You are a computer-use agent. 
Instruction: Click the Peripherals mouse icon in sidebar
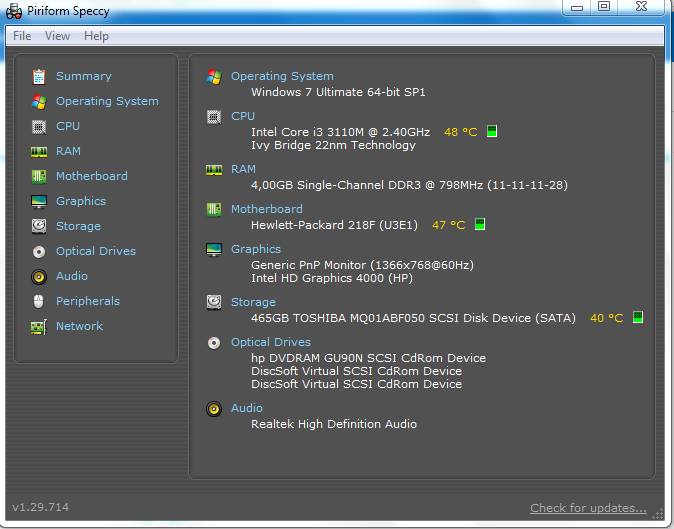tap(39, 301)
